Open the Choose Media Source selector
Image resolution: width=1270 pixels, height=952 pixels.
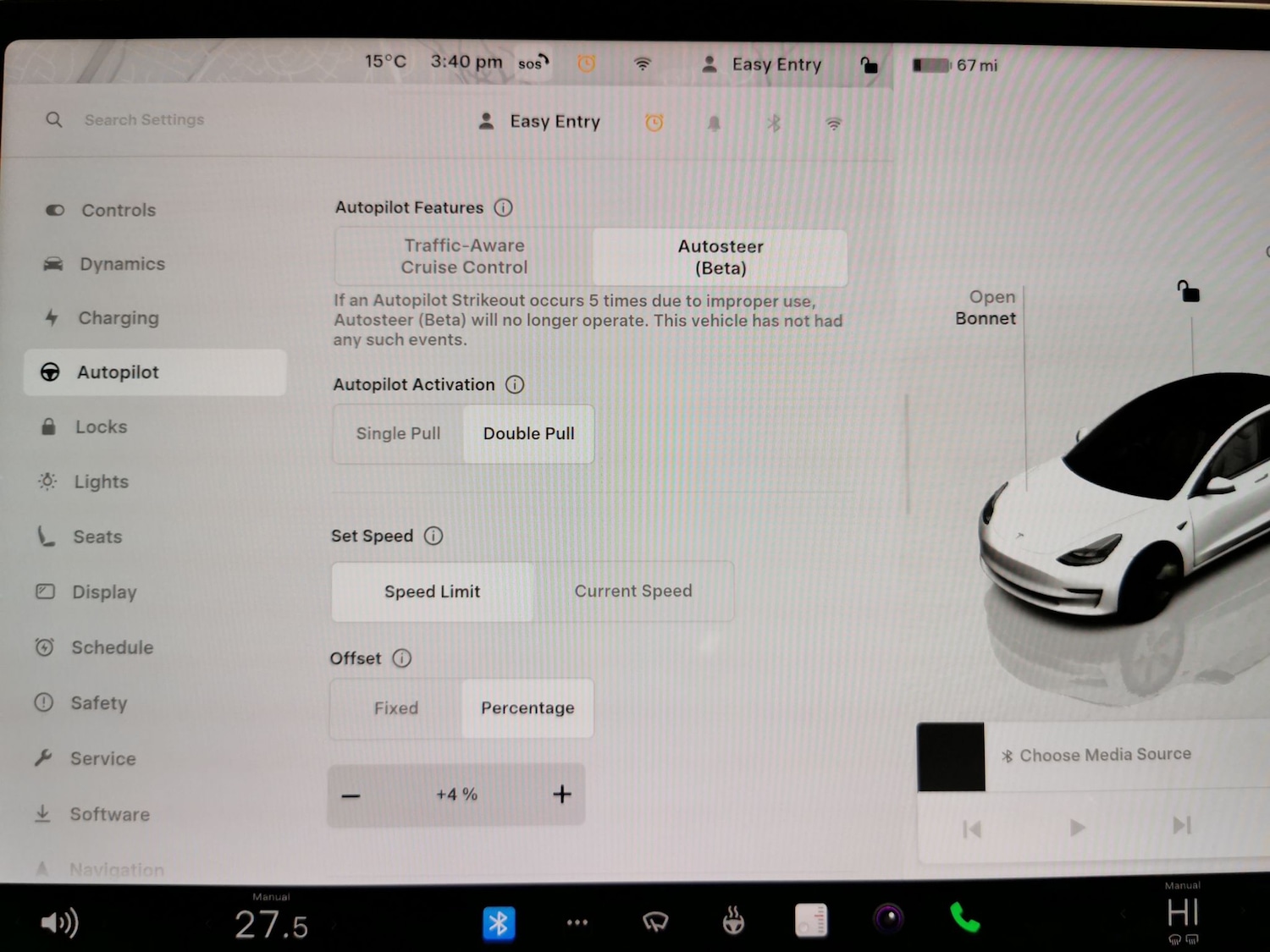1106,755
